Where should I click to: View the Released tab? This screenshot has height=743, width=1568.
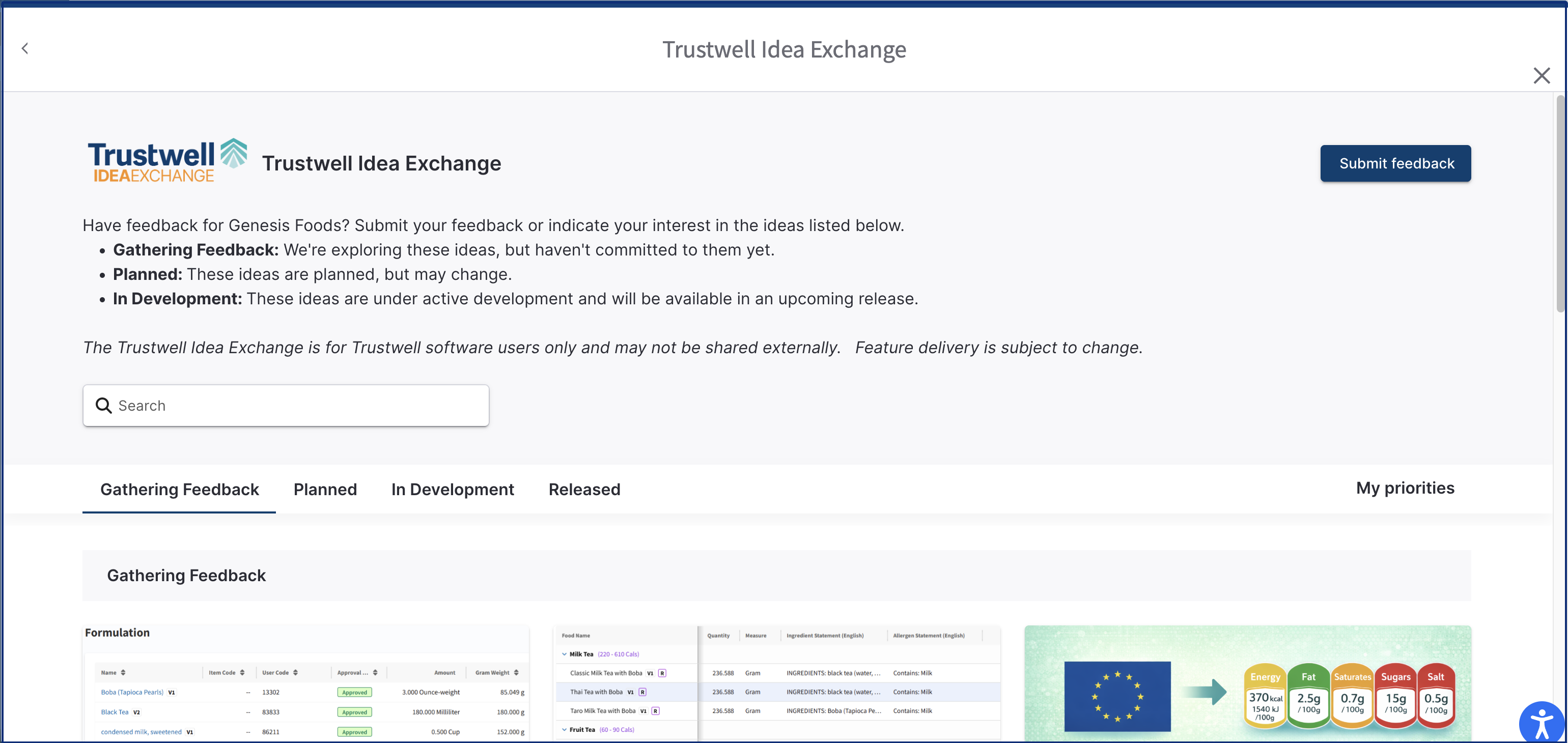pos(584,490)
